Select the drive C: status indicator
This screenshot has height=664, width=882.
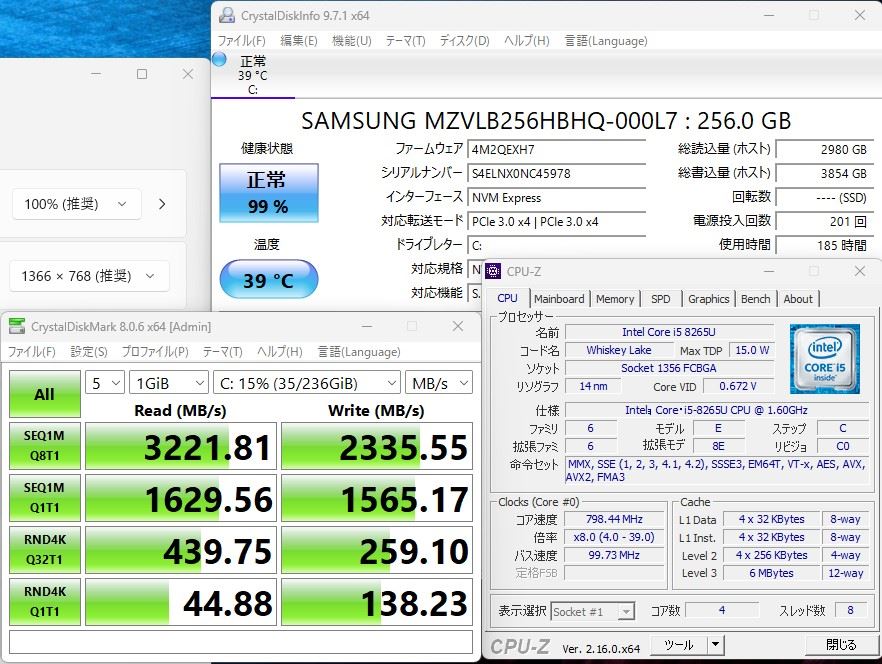pyautogui.click(x=252, y=75)
